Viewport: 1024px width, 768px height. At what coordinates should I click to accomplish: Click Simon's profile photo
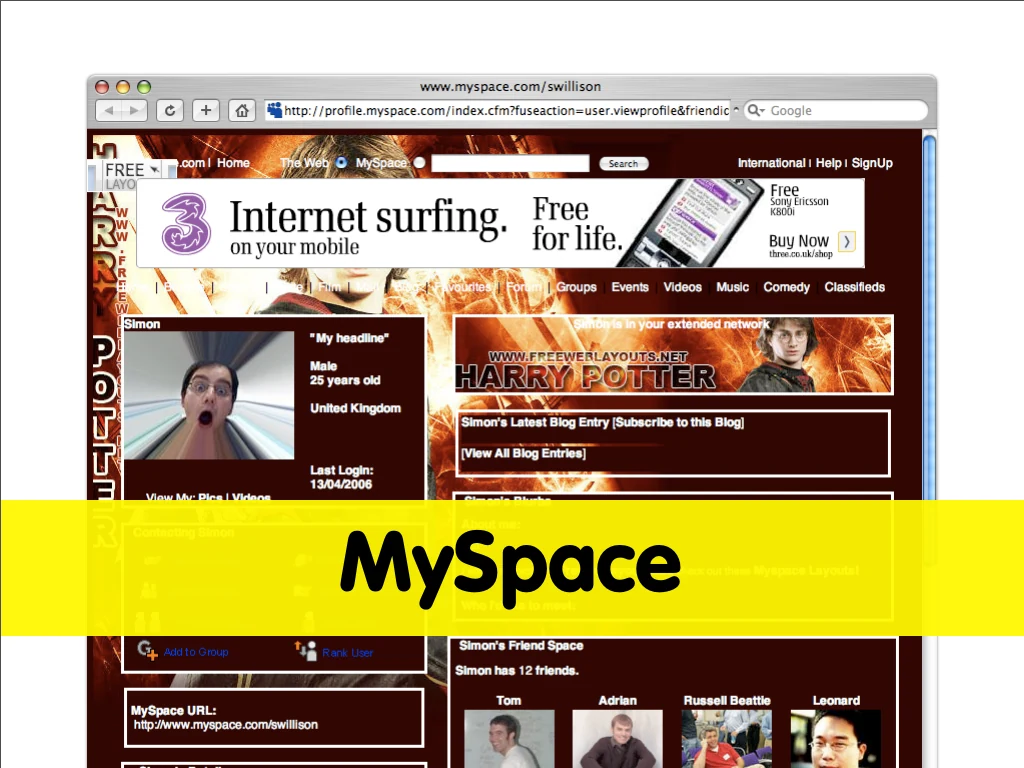[209, 396]
